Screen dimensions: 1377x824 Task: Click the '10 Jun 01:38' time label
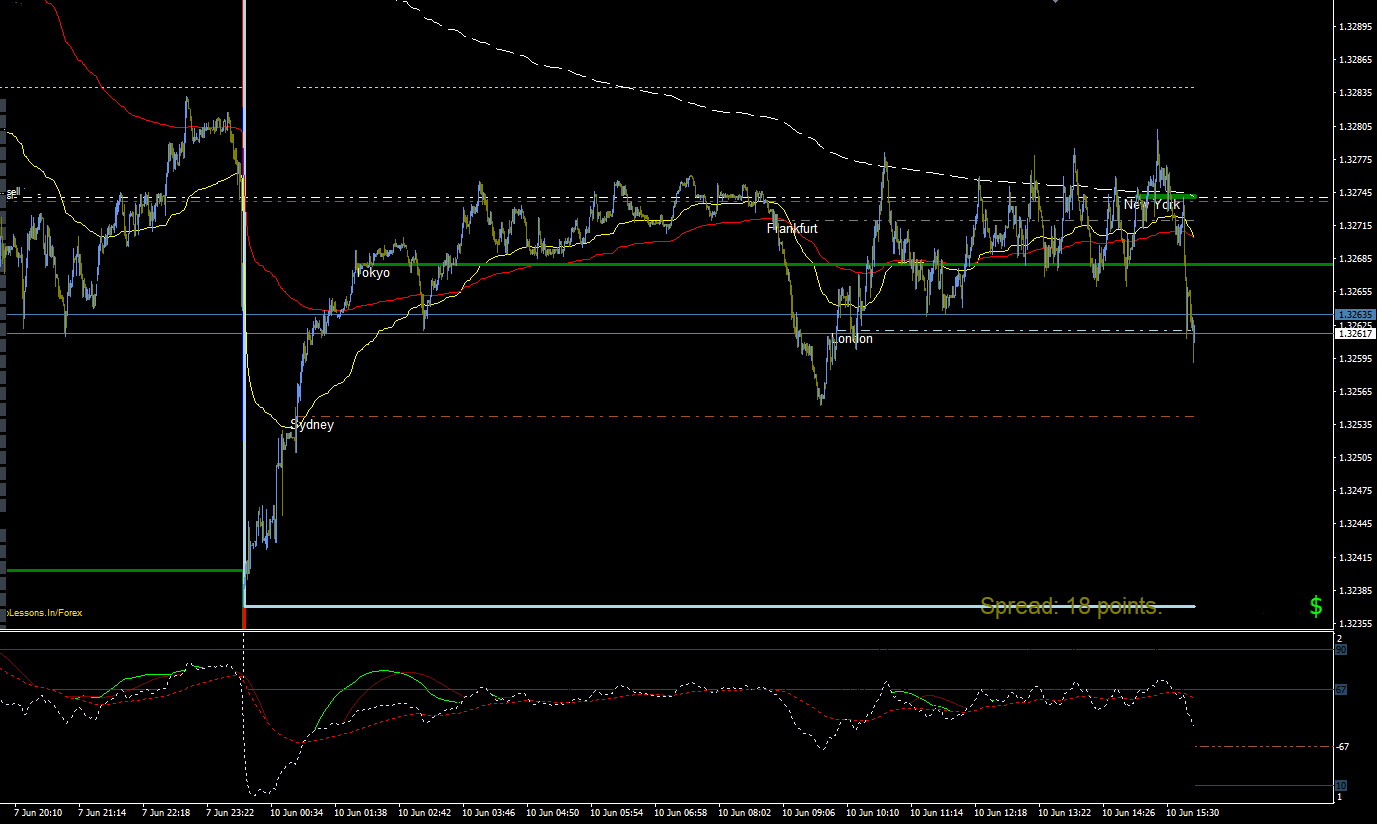point(361,813)
